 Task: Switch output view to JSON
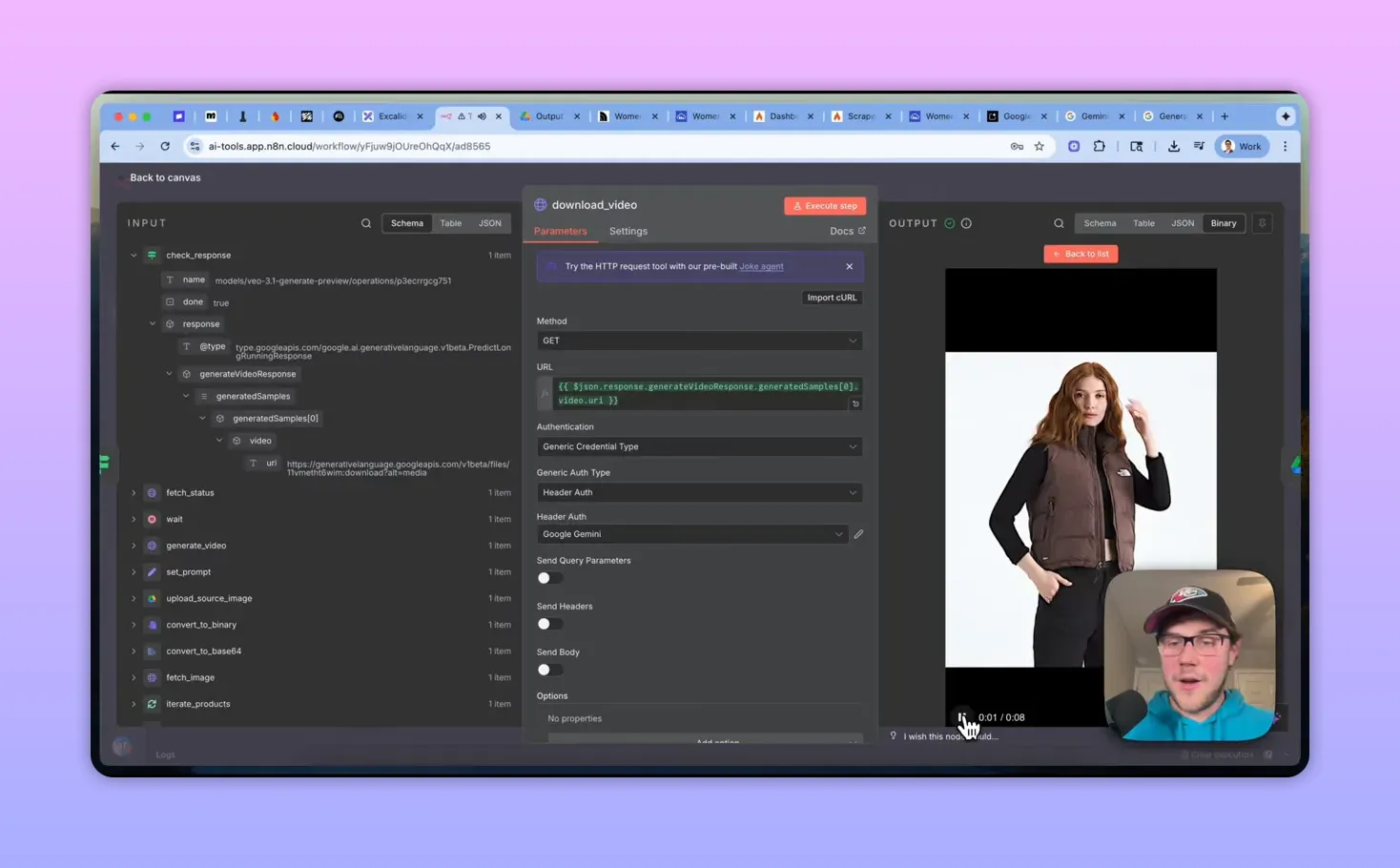1183,222
